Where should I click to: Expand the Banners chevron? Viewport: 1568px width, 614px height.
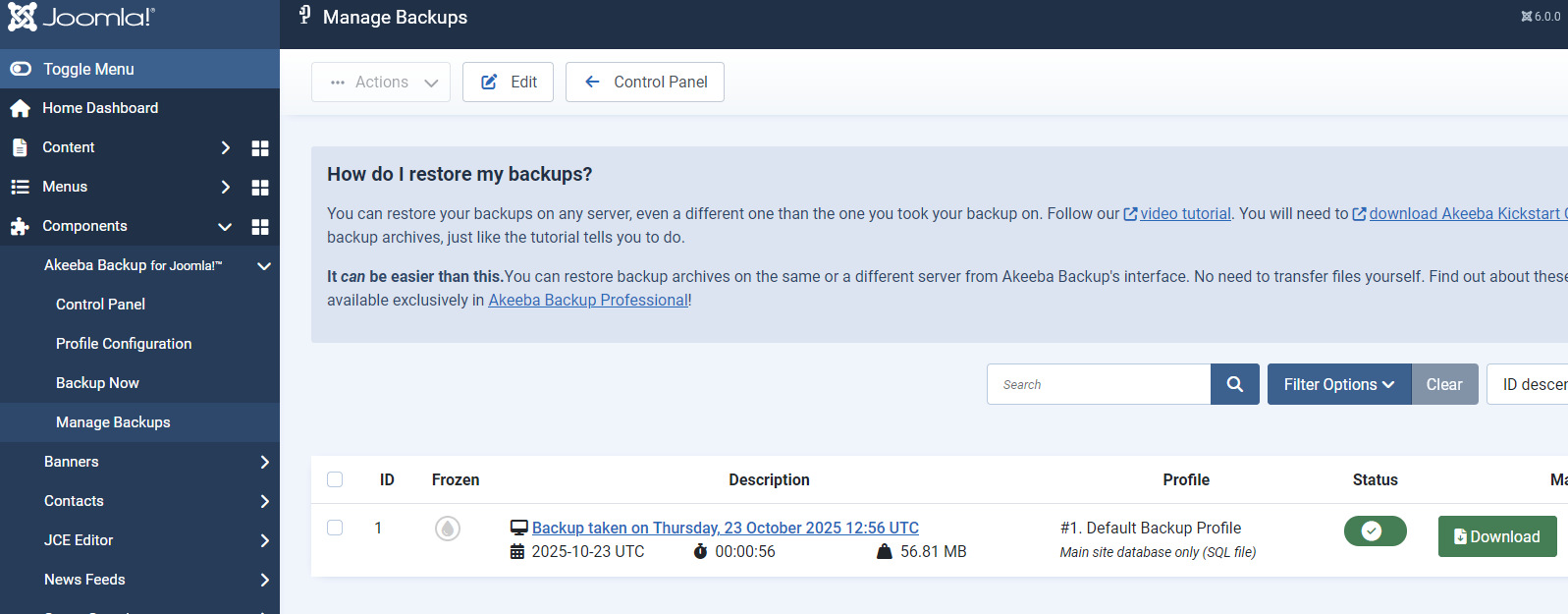264,462
